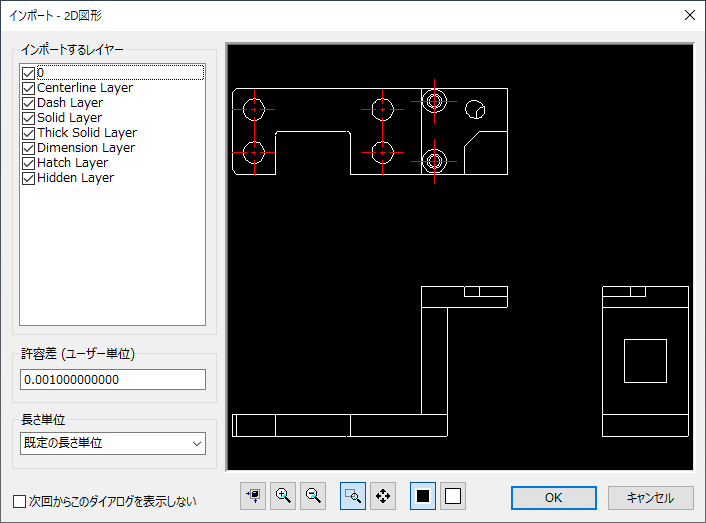Select the Dimension Layer list label

86,148
